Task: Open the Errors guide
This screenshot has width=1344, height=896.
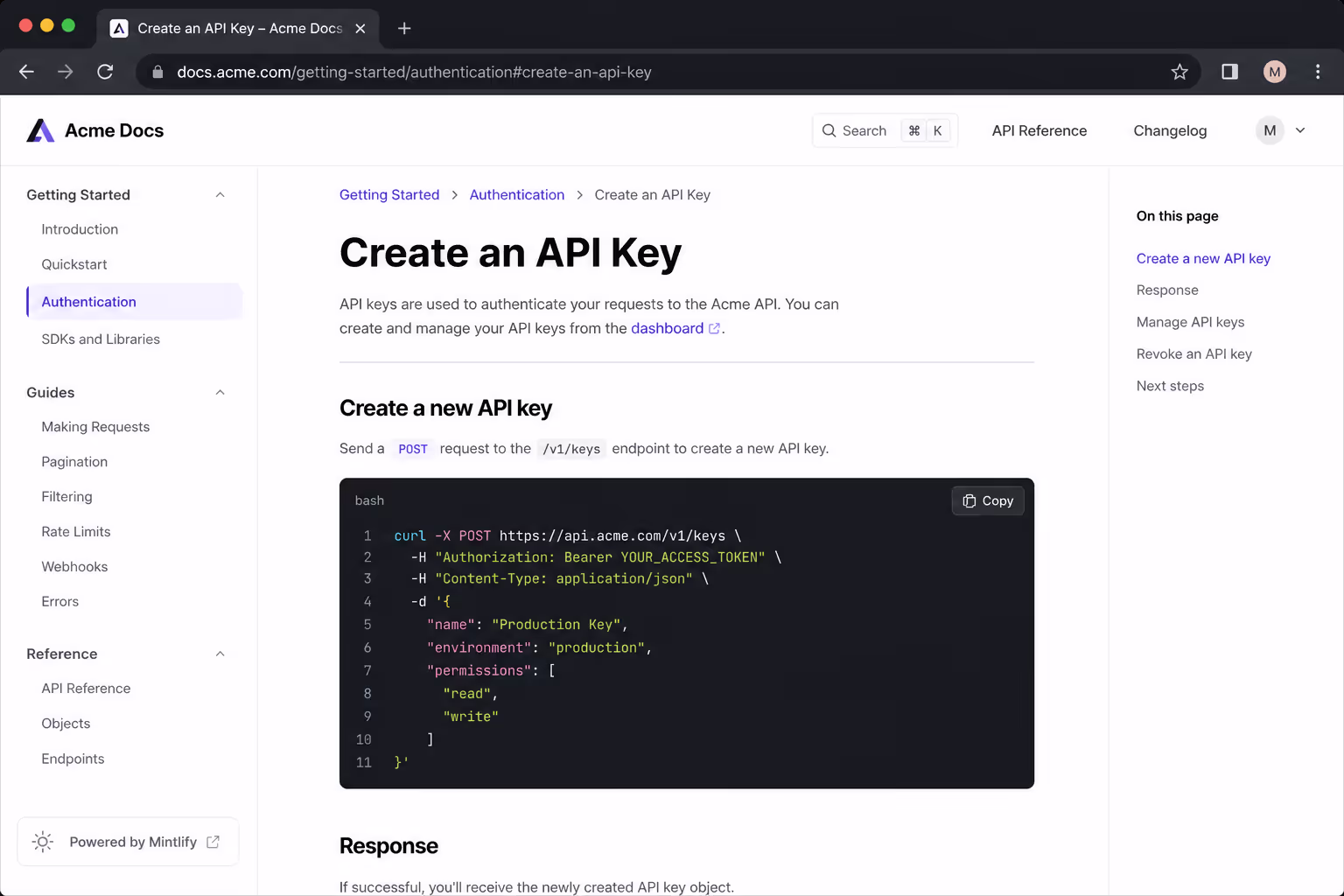Action: (x=59, y=602)
